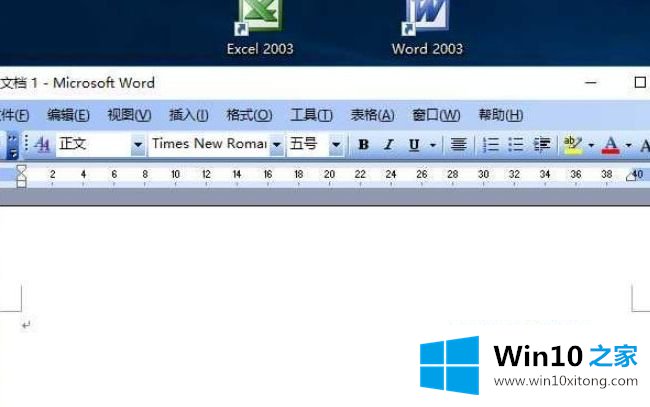
Task: Click the distributed alignment icon
Action: click(x=458, y=145)
